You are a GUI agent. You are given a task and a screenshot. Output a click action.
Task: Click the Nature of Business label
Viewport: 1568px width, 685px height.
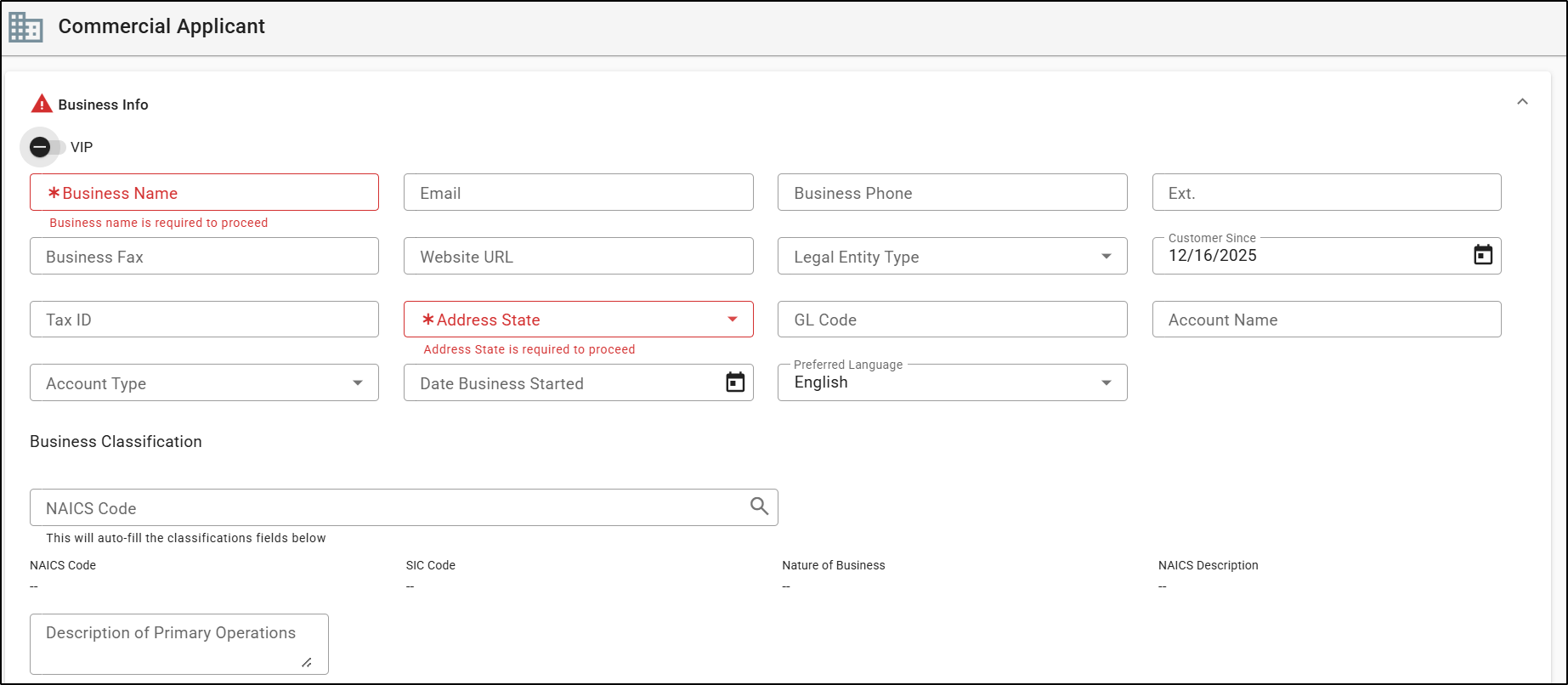[834, 565]
